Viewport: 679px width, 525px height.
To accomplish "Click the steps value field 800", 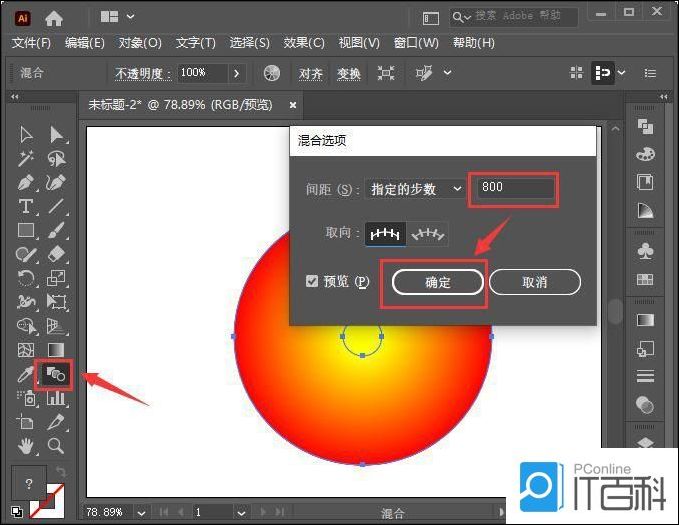I will coord(515,188).
